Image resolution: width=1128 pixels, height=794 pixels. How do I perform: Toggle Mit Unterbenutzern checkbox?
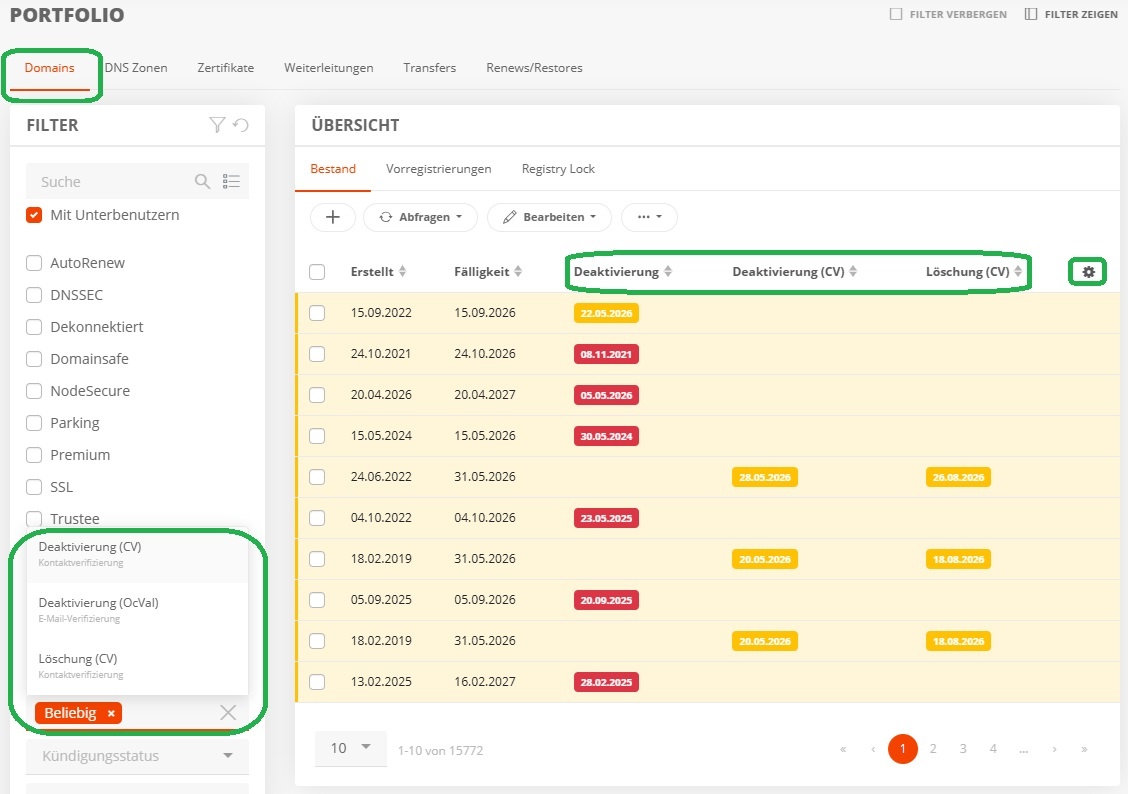tap(34, 215)
